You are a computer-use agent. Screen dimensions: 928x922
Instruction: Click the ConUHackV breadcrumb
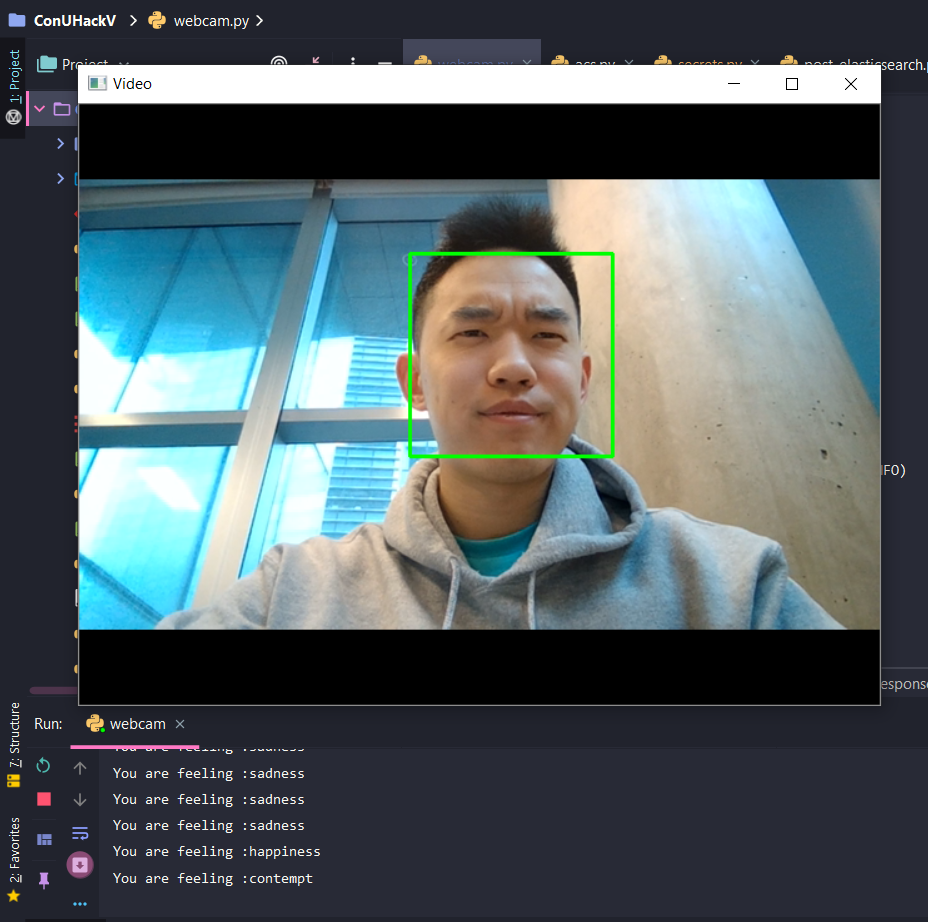click(75, 21)
